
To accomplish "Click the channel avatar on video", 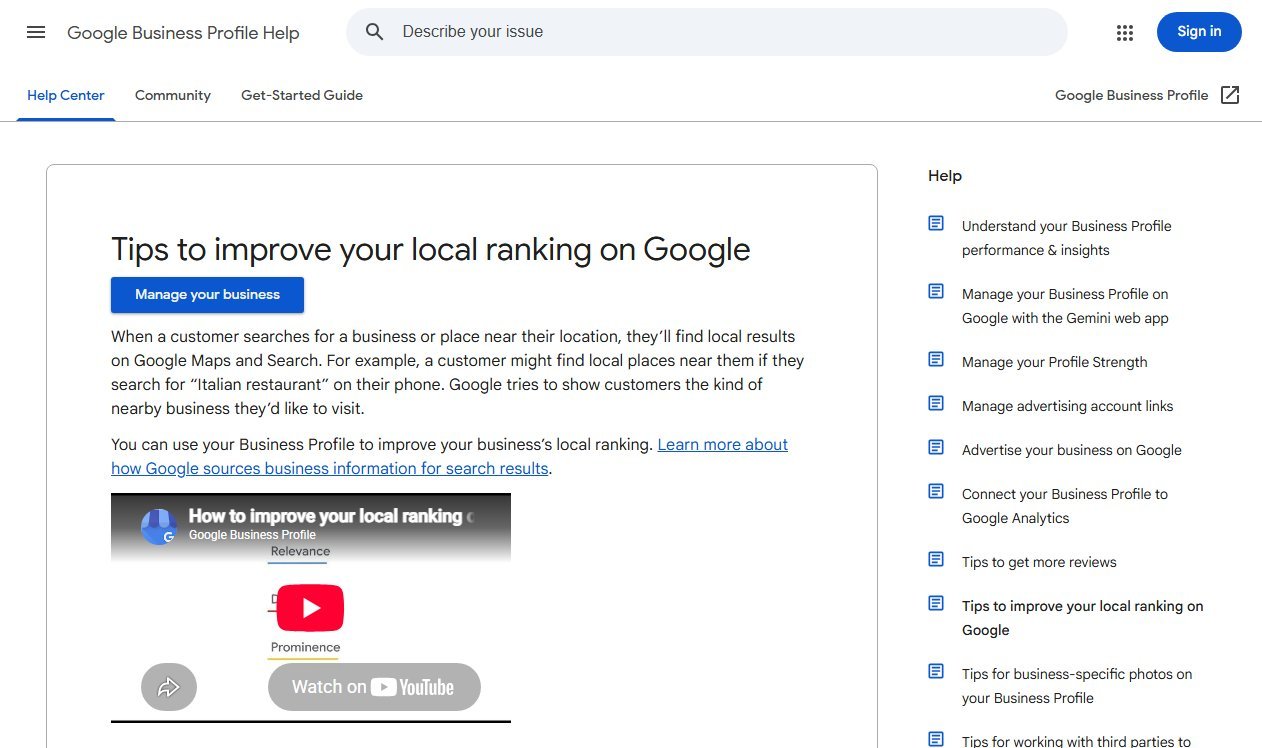I will pyautogui.click(x=159, y=527).
